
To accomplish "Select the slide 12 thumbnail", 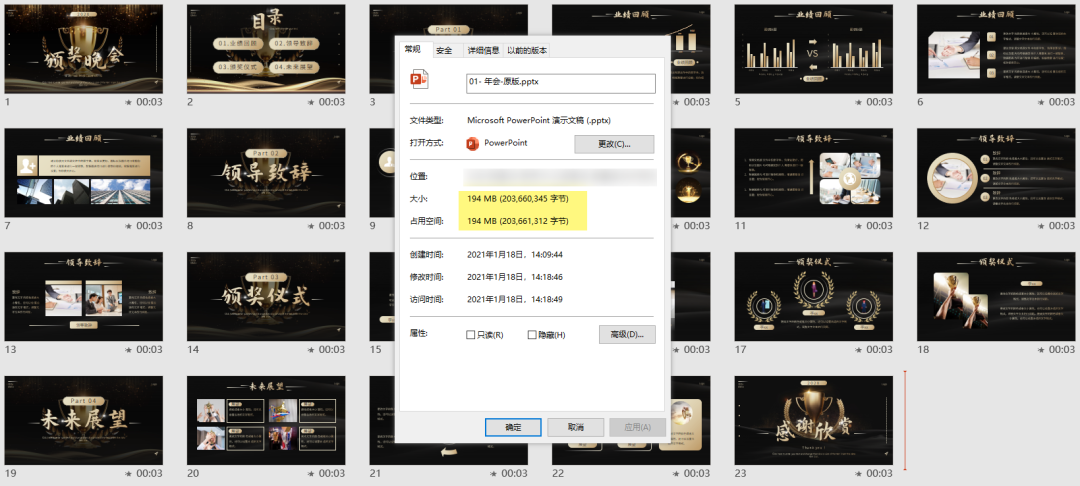I will point(996,173).
